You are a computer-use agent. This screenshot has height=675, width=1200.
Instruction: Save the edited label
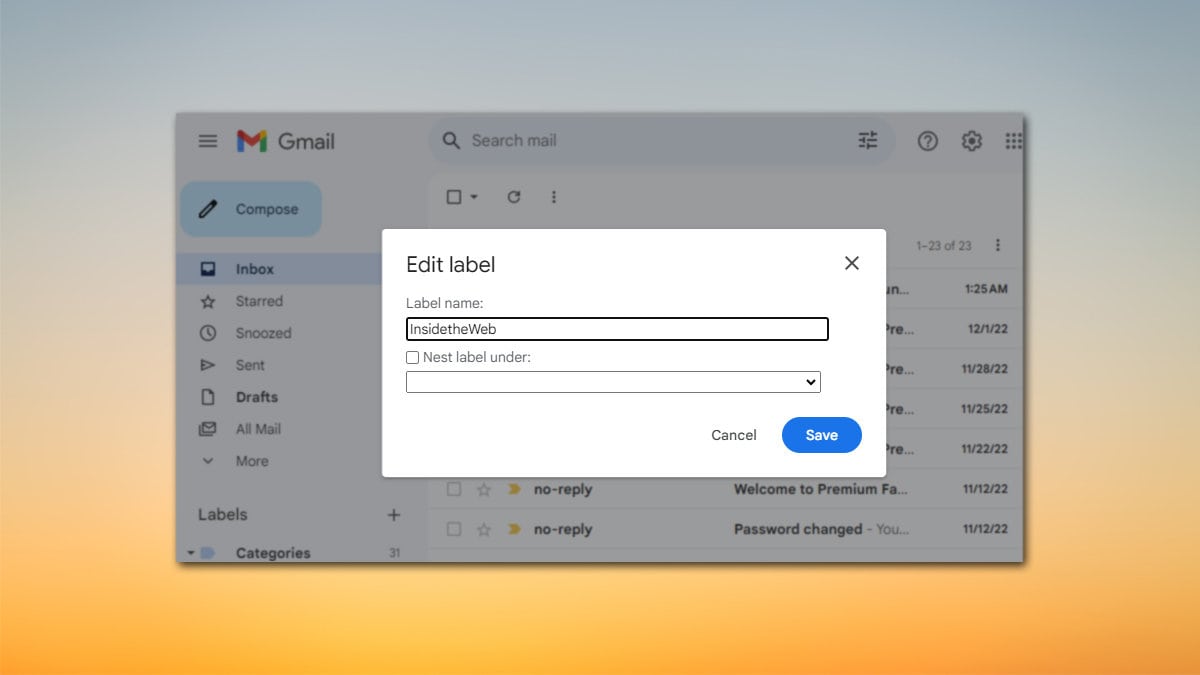821,435
